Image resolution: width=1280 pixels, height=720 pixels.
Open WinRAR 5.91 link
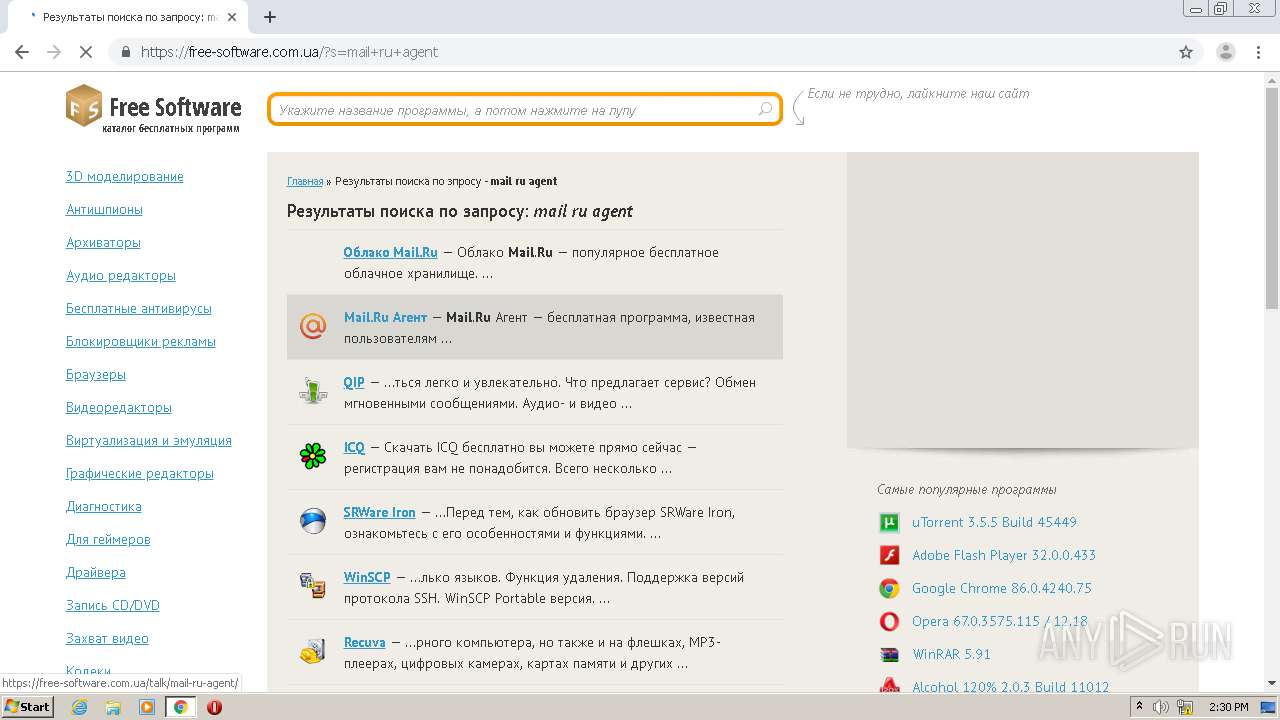(951, 654)
